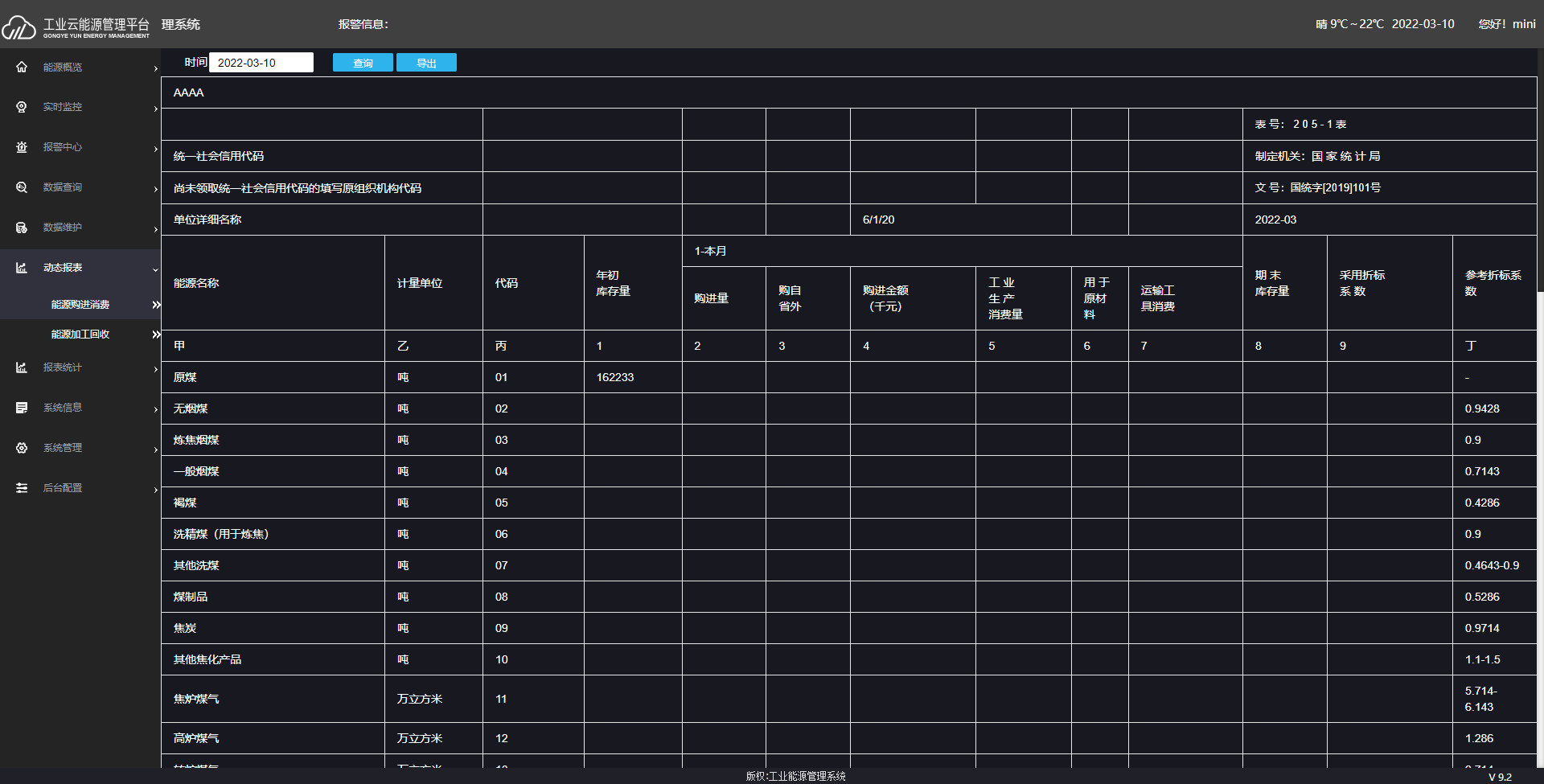Click the webcam icon beside 实时监控

pos(22,107)
